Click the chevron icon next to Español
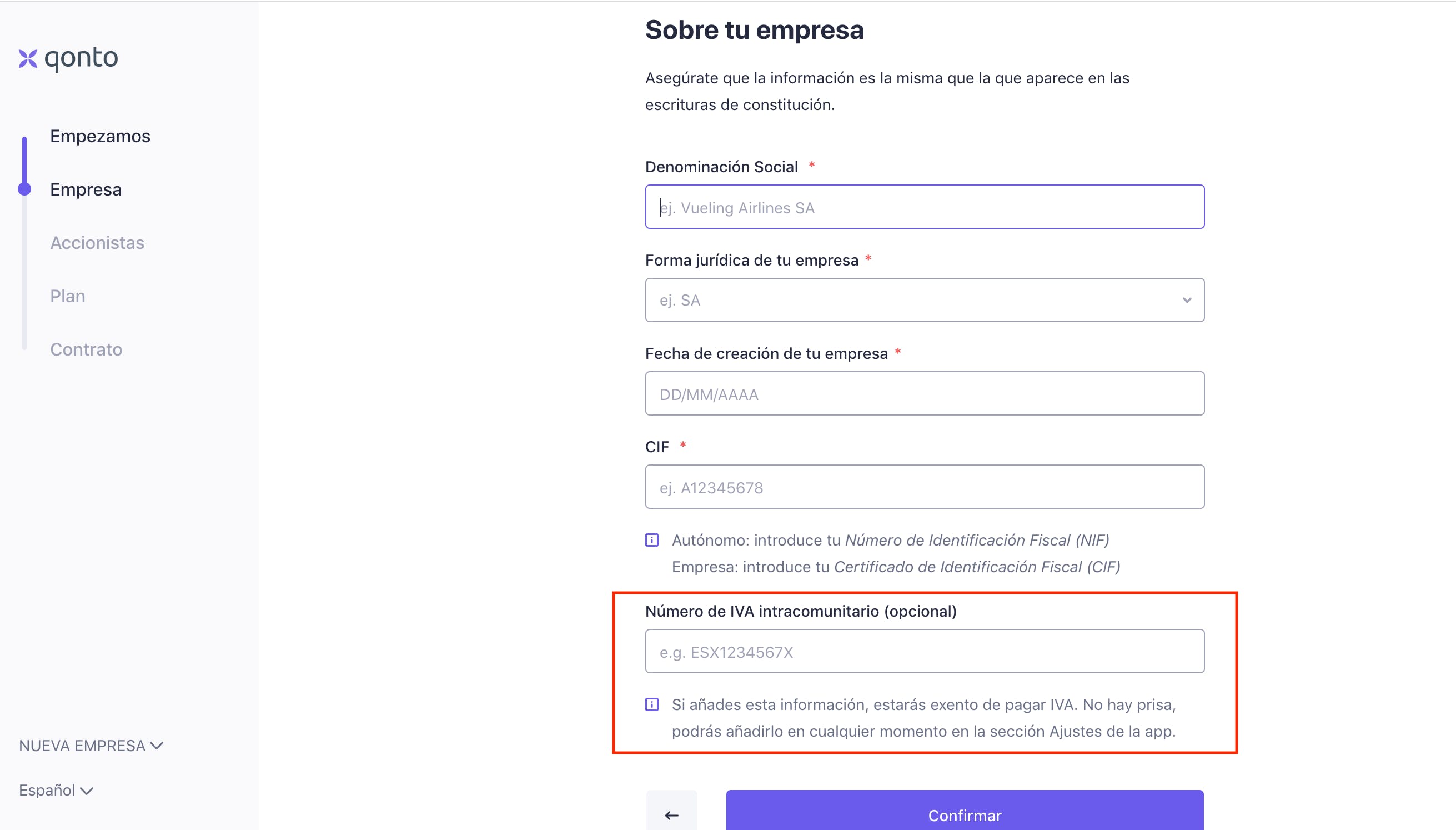 [87, 791]
